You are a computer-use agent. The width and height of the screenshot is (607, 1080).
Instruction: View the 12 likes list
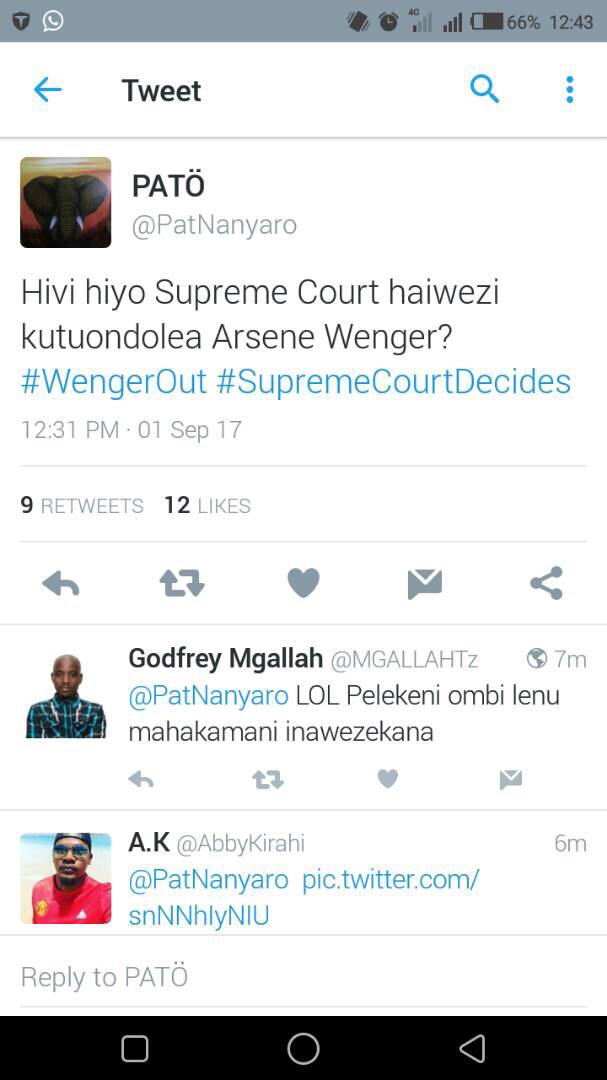[207, 505]
